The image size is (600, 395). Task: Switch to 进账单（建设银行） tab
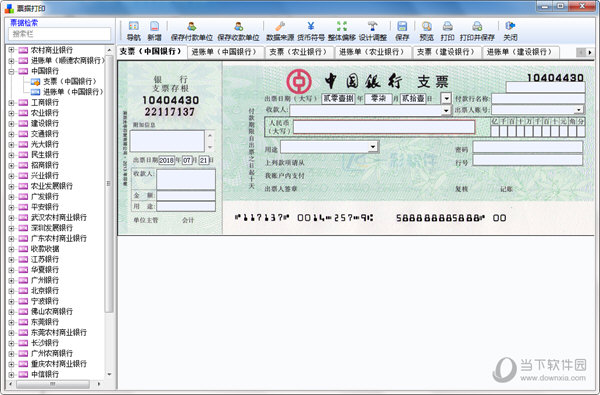pos(520,52)
